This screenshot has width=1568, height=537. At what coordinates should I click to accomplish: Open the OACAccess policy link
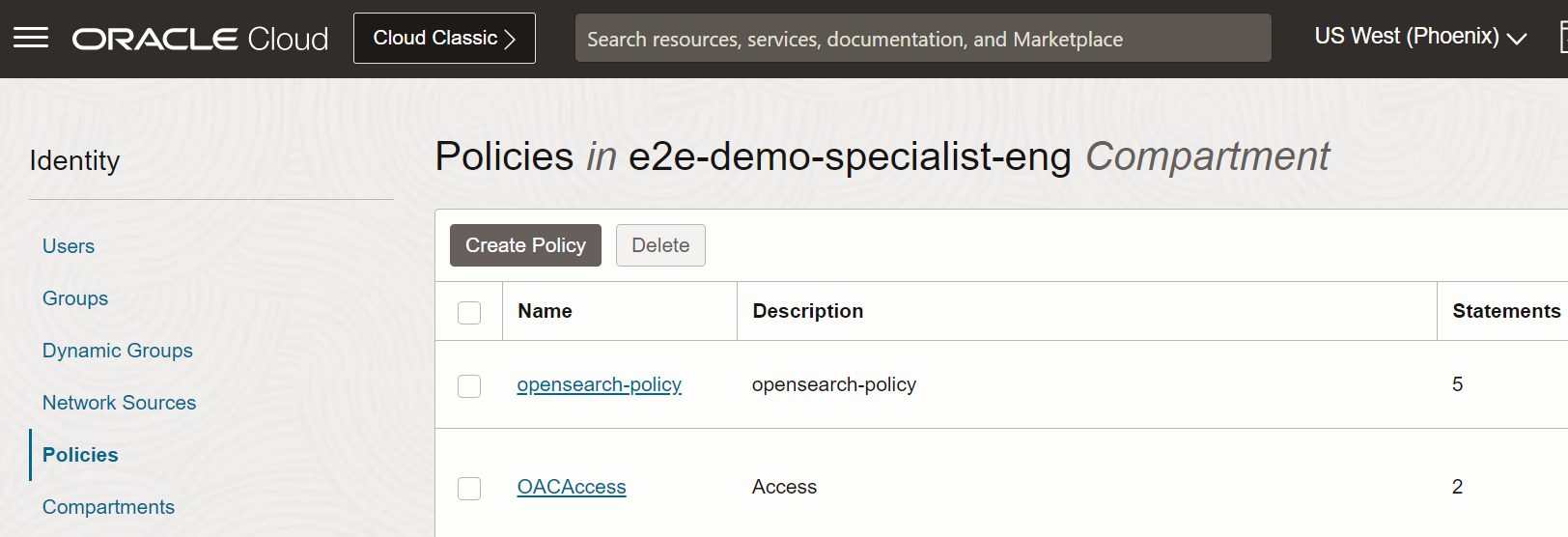coord(572,487)
